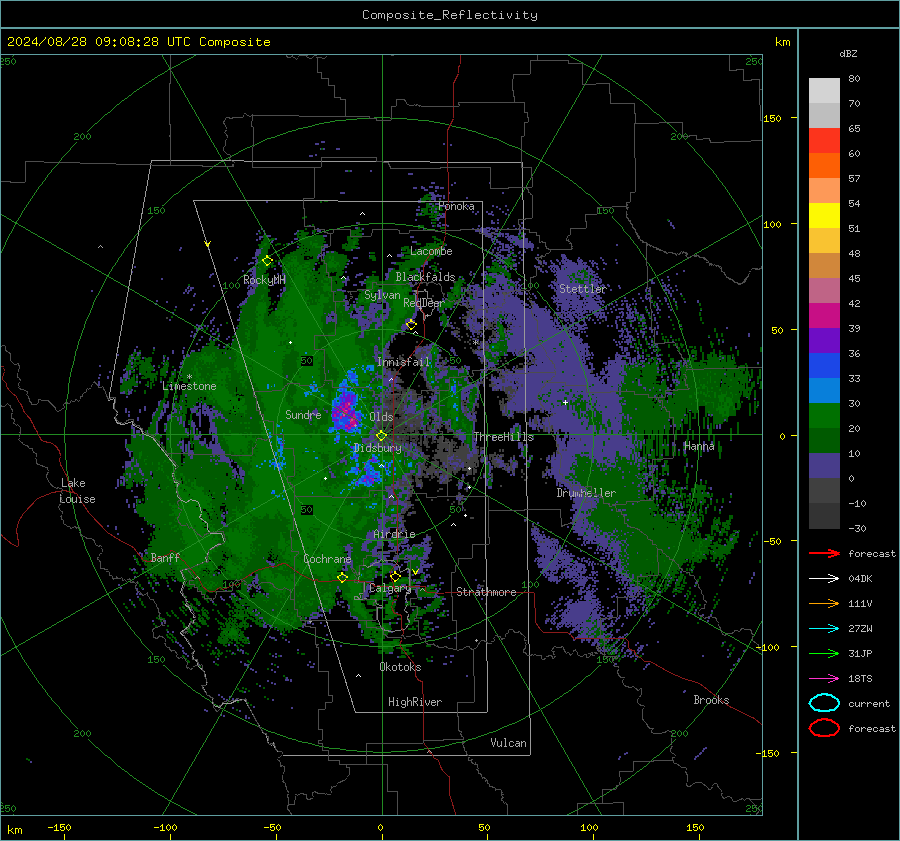Select the Sundre town label
The height and width of the screenshot is (841, 900).
click(x=303, y=414)
